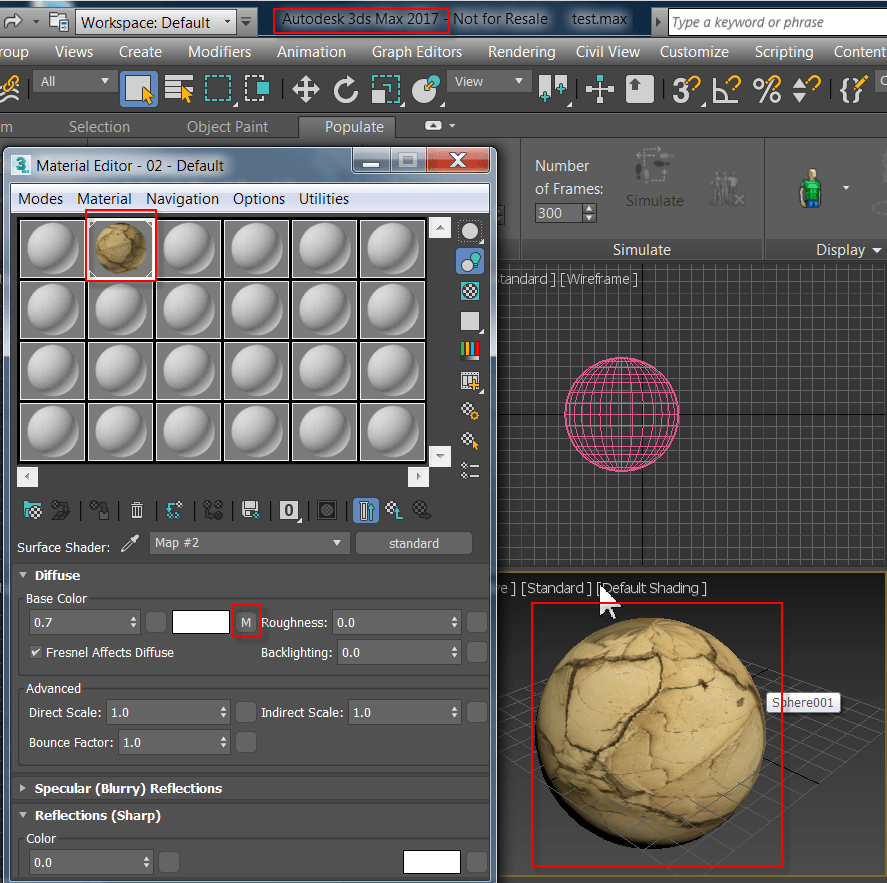Select the Move transform tool
This screenshot has height=883, width=887.
[305, 90]
